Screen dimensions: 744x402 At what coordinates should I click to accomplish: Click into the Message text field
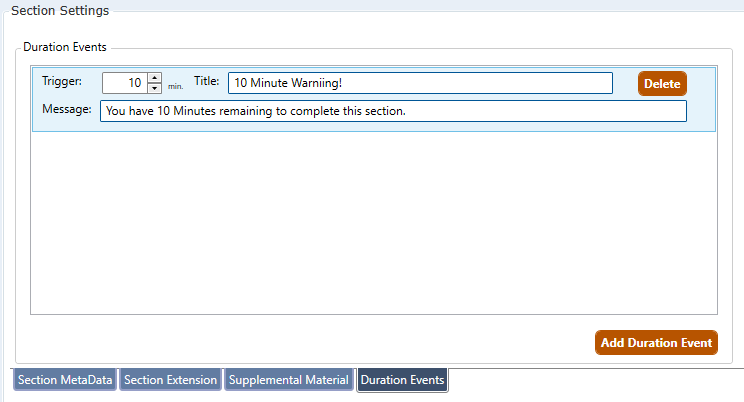pyautogui.click(x=393, y=111)
